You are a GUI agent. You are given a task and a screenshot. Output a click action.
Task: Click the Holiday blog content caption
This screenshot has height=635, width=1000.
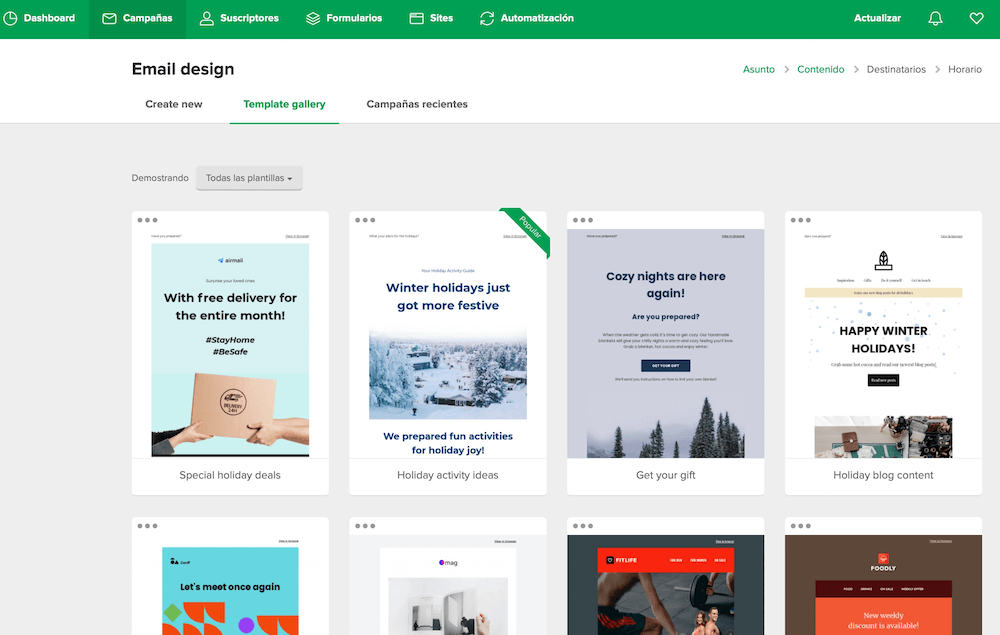[883, 475]
